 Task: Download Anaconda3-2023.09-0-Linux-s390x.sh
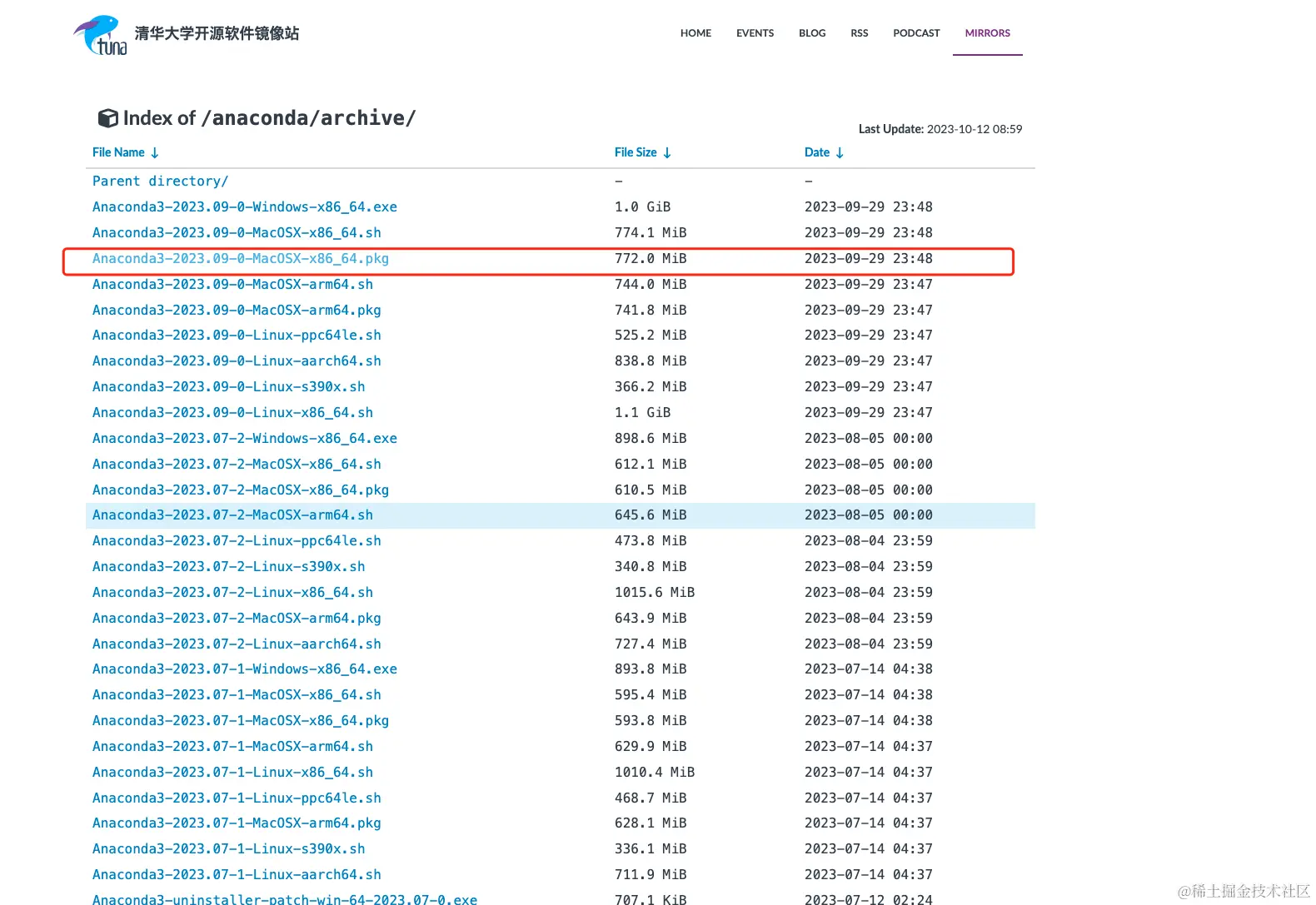[x=228, y=386]
